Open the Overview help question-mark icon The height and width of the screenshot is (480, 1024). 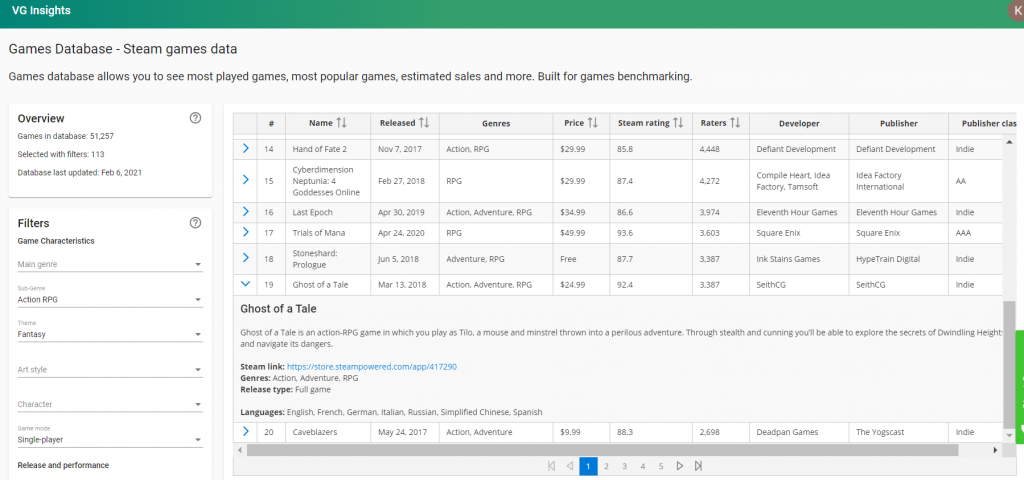[195, 118]
